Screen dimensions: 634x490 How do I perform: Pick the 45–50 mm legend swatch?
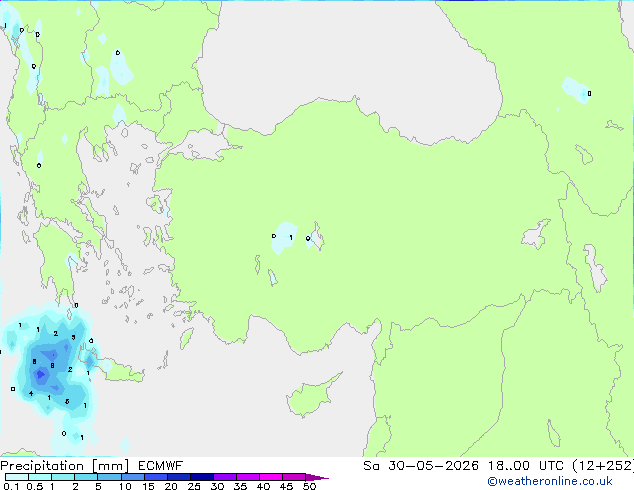(x=294, y=477)
